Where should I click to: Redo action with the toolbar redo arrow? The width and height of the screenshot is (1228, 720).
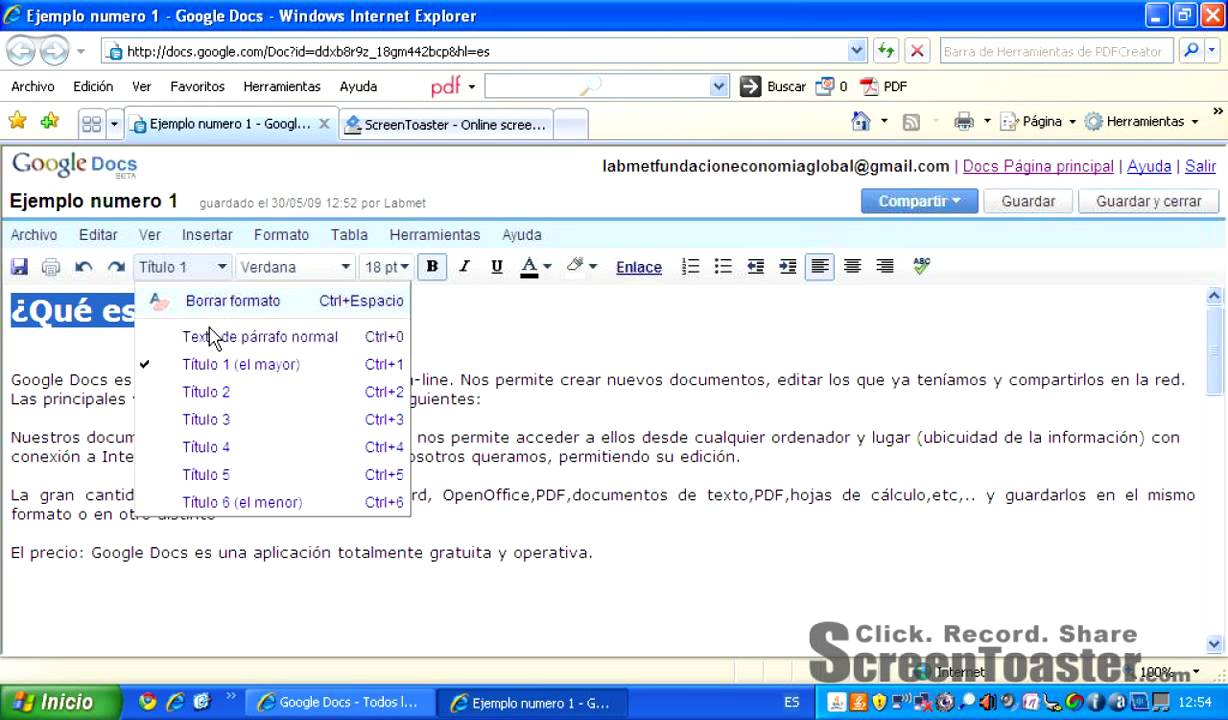click(x=116, y=267)
